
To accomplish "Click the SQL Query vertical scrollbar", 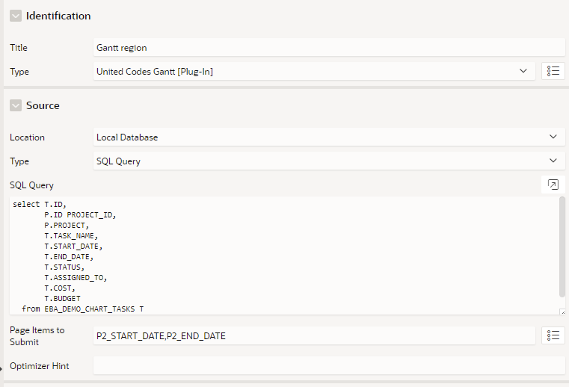I will coord(562,247).
